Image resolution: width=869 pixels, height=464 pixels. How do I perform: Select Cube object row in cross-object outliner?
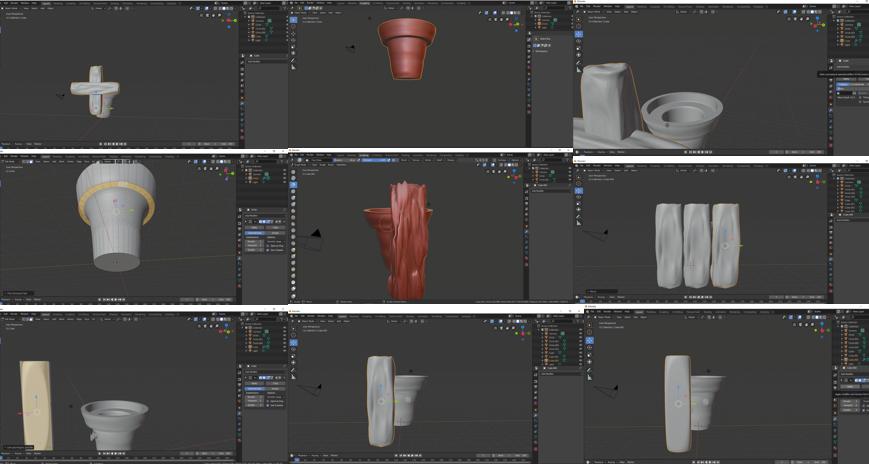pyautogui.click(x=258, y=37)
